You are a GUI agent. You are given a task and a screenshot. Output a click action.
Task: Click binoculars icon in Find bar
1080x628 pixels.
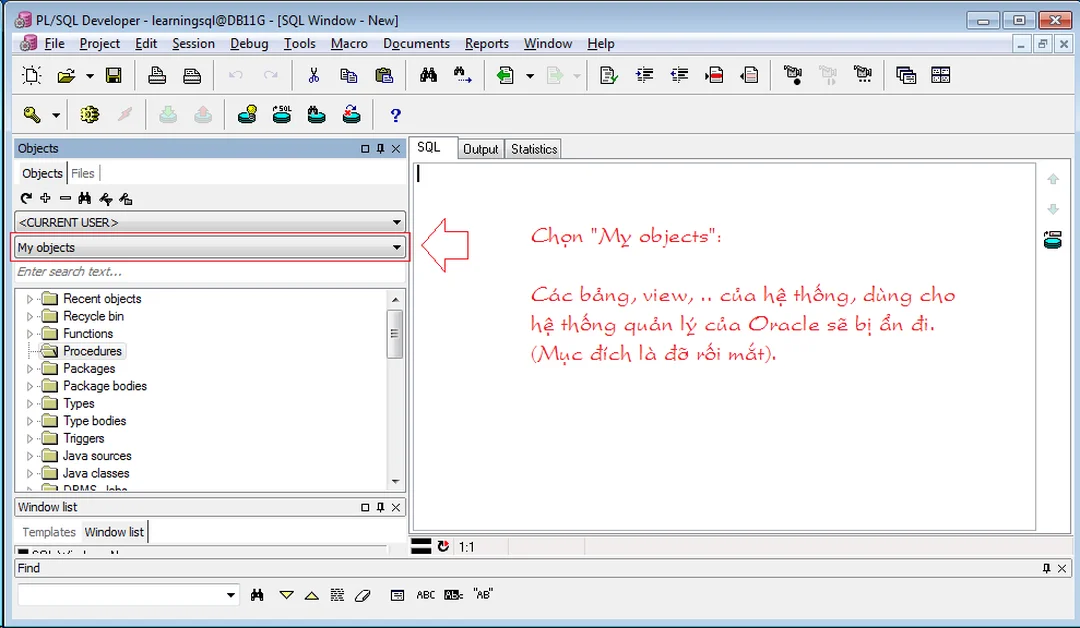click(258, 595)
